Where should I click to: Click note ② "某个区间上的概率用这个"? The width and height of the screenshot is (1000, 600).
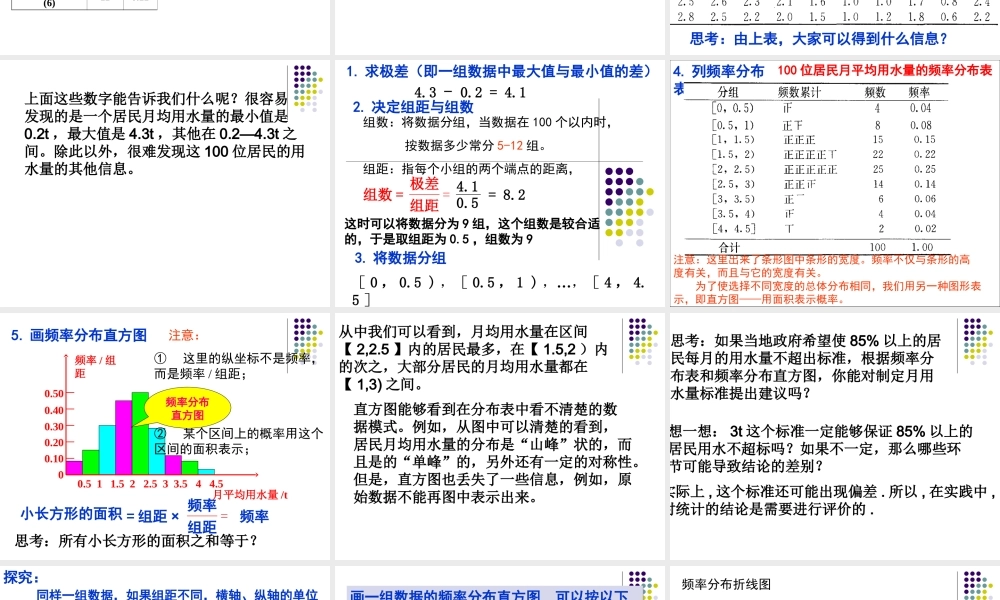(239, 441)
